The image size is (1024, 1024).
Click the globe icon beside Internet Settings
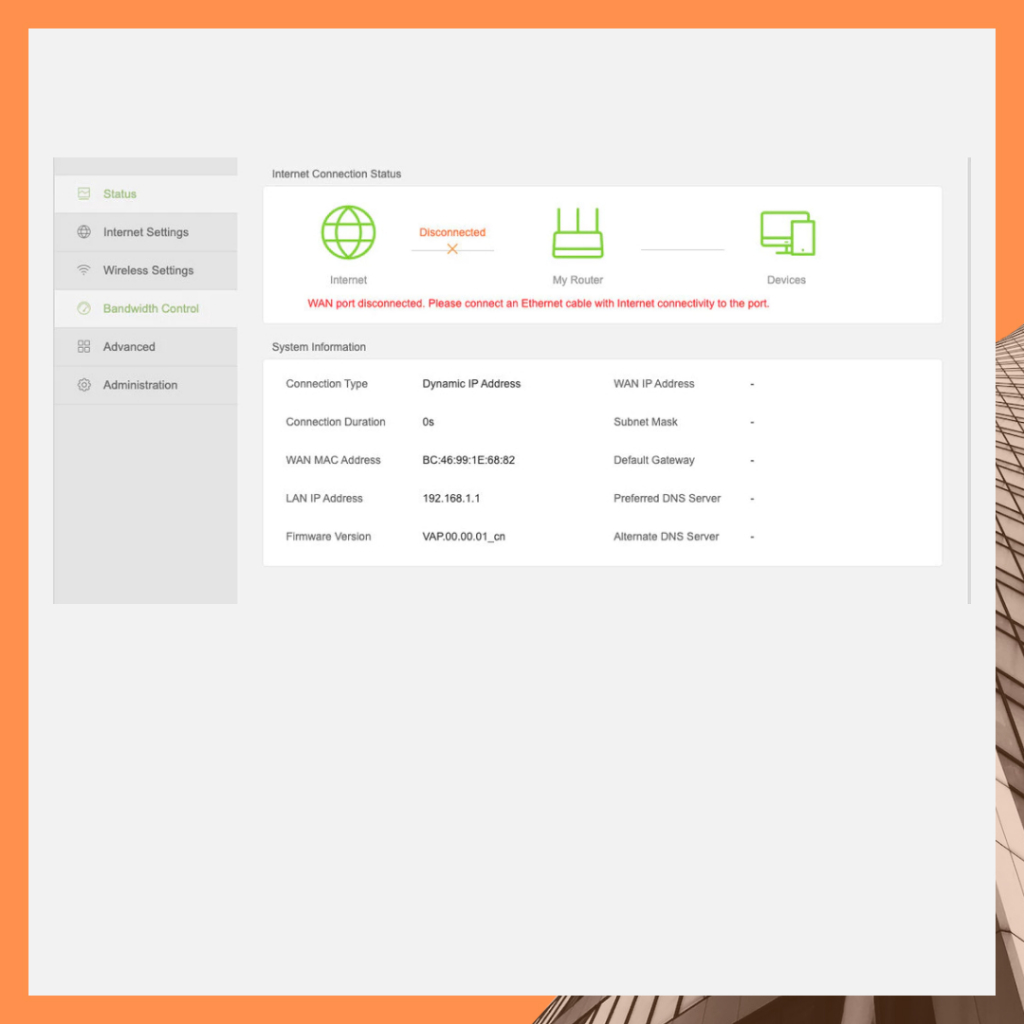point(84,232)
